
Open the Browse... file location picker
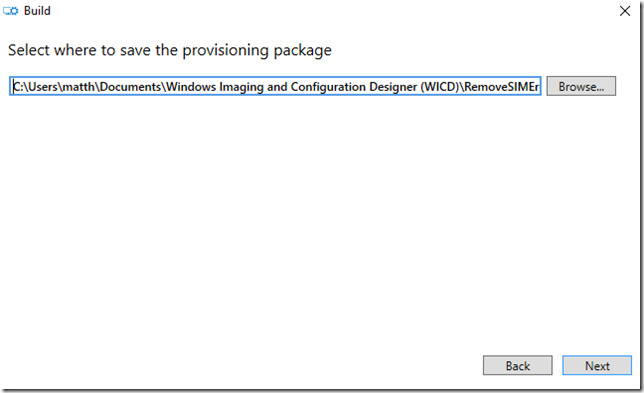tap(581, 86)
